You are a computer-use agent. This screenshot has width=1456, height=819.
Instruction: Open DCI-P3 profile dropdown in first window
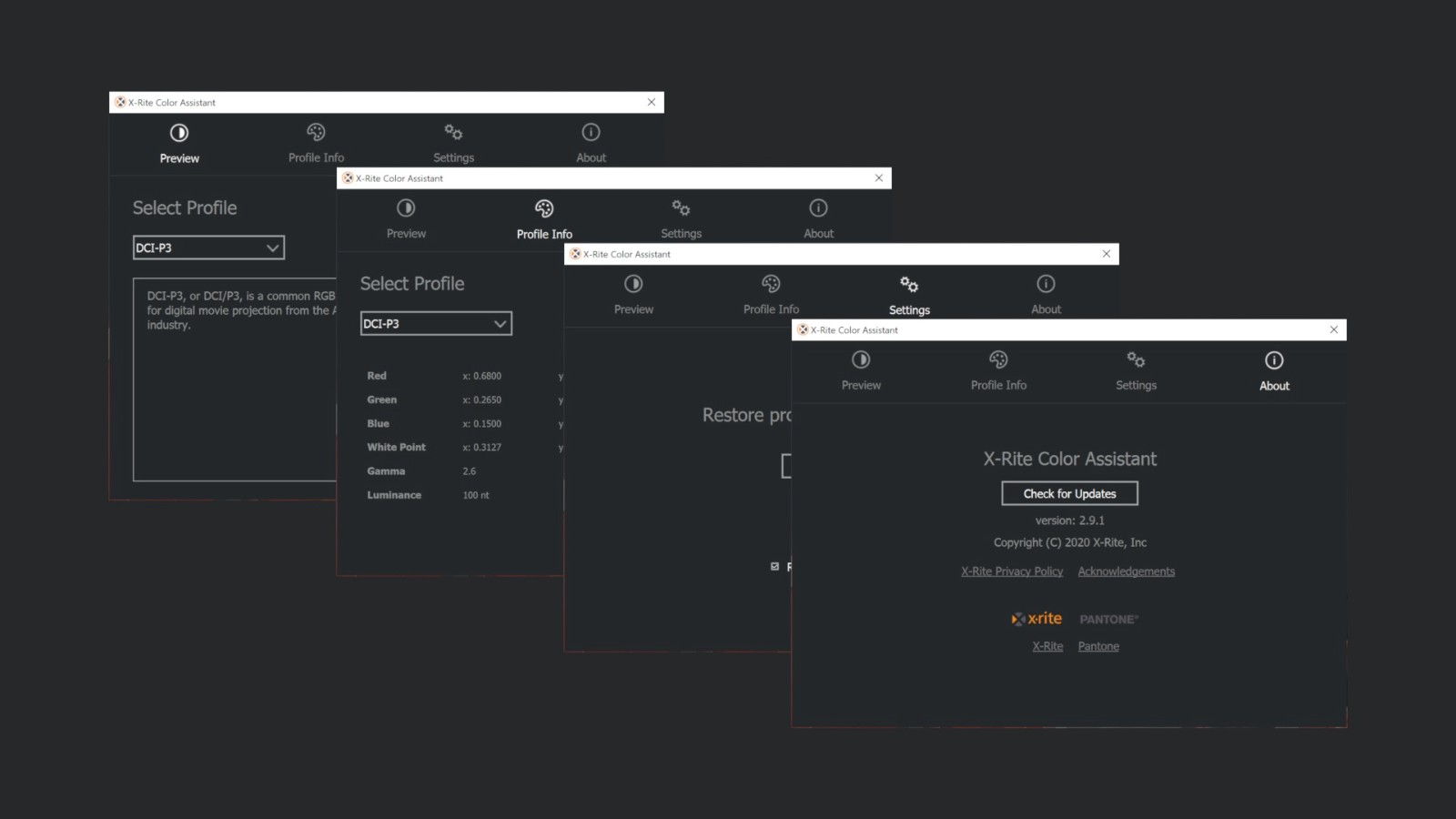pos(208,248)
